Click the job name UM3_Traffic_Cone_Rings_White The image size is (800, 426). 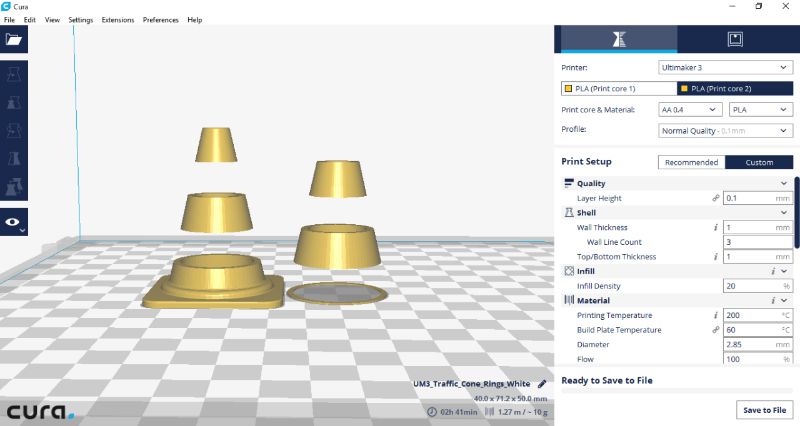point(471,384)
